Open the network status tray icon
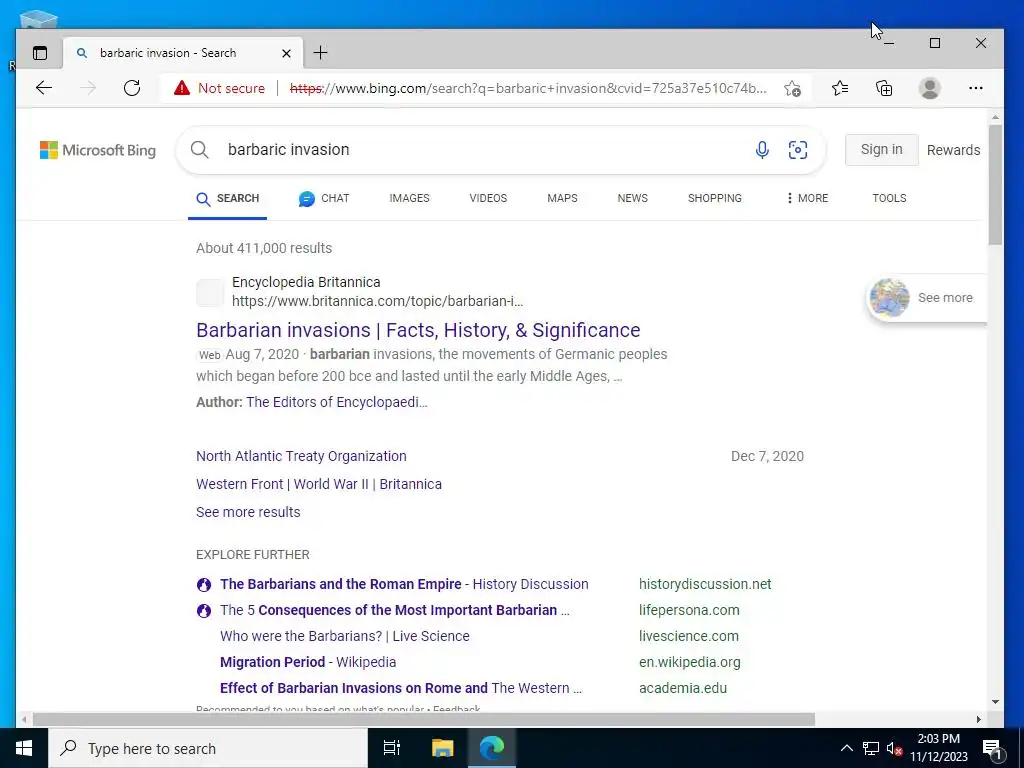 coord(871,748)
